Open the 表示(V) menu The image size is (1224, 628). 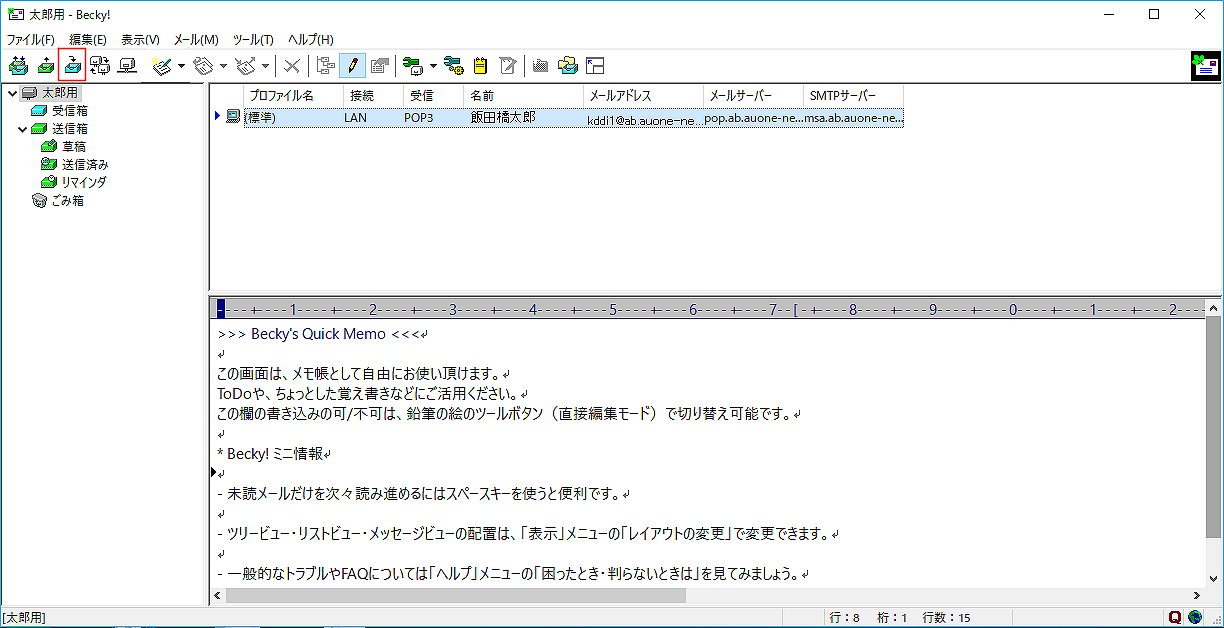click(x=140, y=40)
